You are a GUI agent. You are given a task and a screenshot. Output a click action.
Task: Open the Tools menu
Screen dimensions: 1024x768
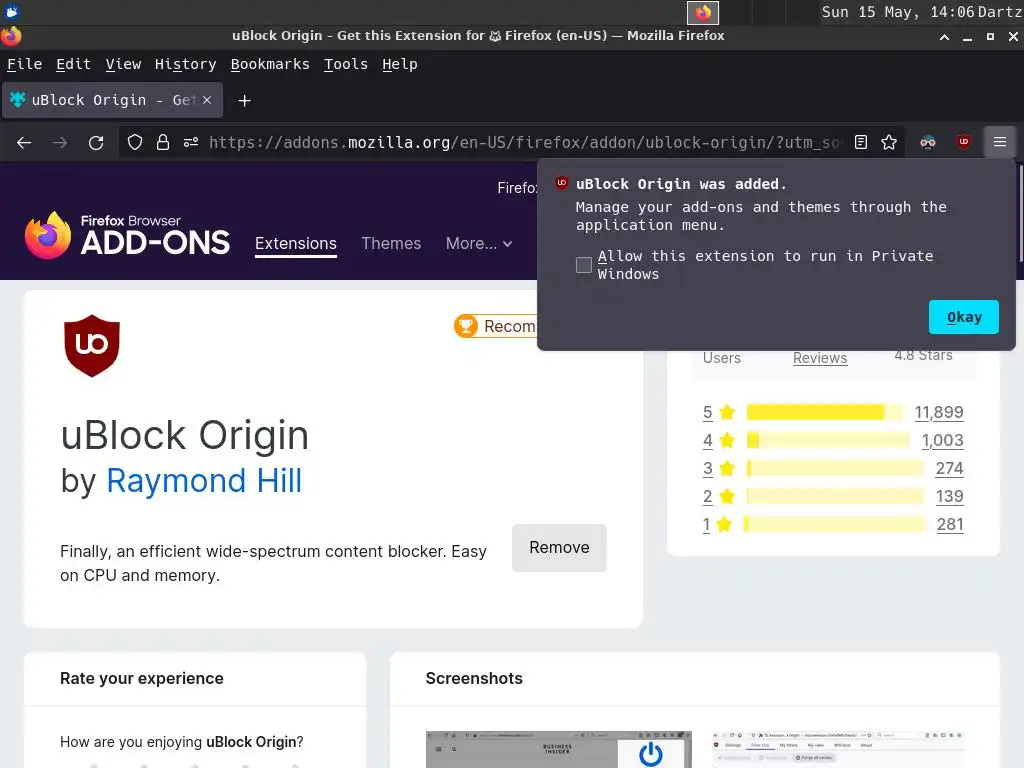tap(345, 64)
